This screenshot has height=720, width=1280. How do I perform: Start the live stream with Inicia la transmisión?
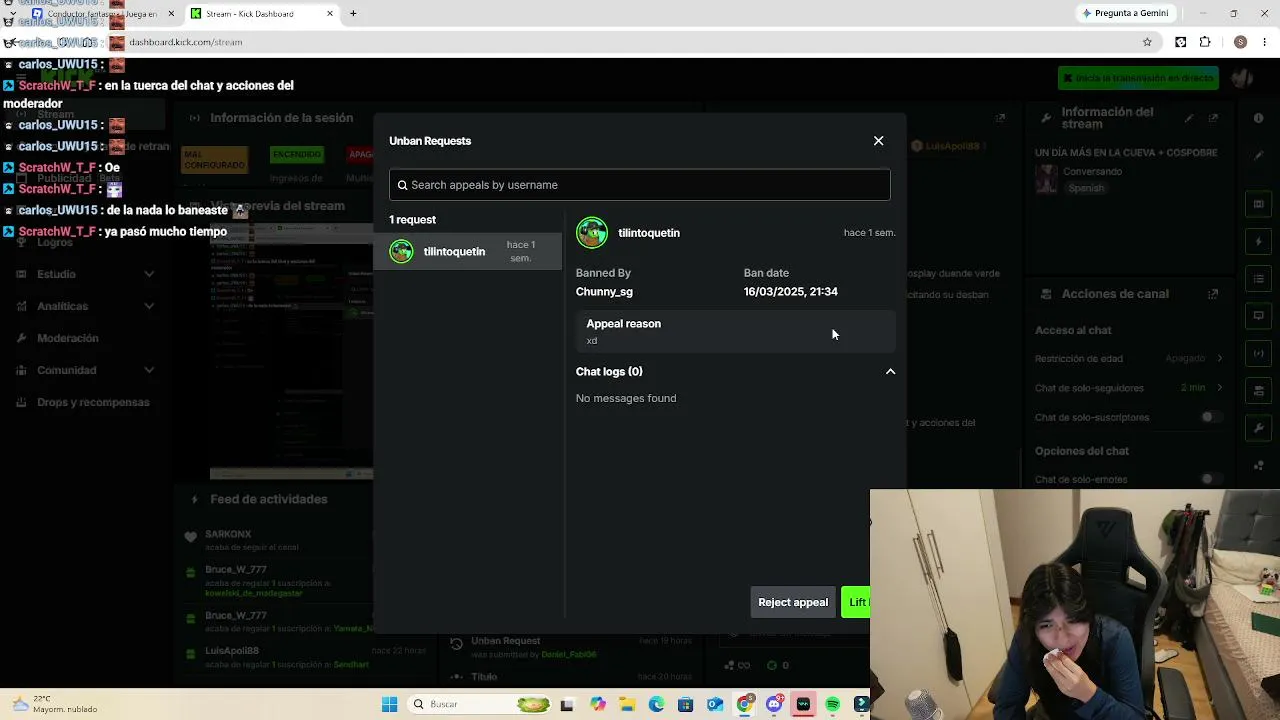pyautogui.click(x=1138, y=78)
